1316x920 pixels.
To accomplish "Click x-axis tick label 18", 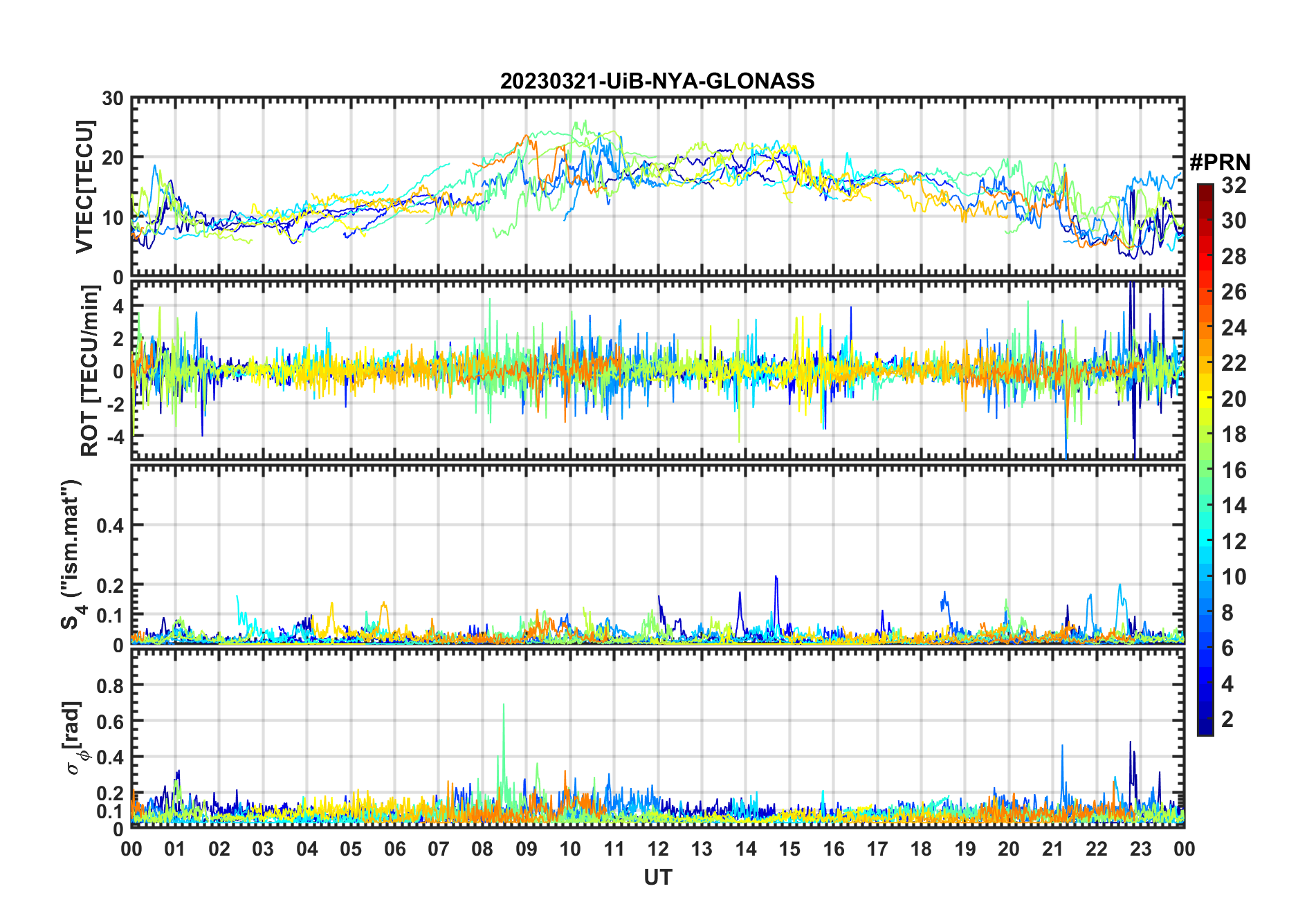I will (921, 849).
